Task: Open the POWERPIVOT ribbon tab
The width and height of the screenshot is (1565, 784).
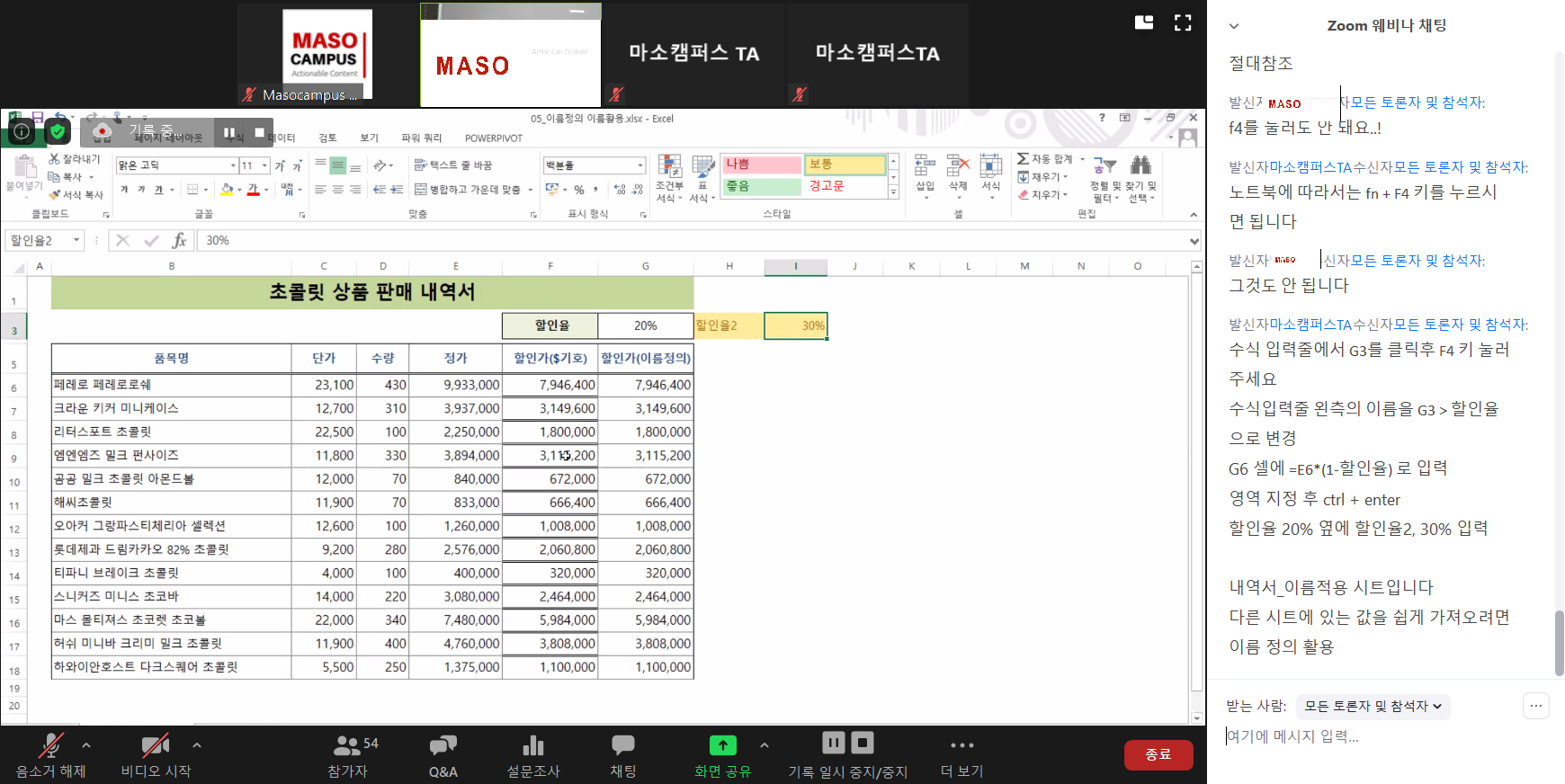Action: point(493,138)
